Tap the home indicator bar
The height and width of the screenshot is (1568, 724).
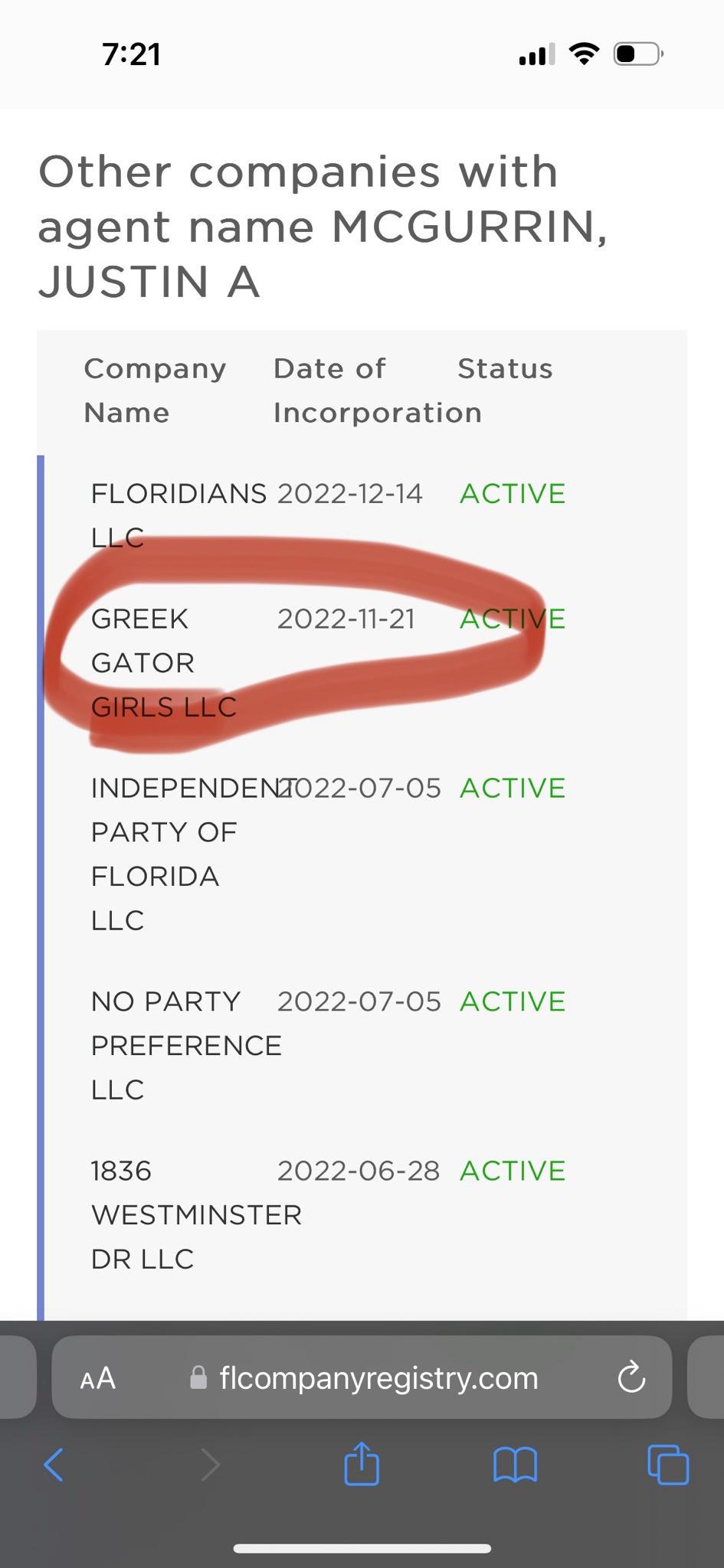362,1548
